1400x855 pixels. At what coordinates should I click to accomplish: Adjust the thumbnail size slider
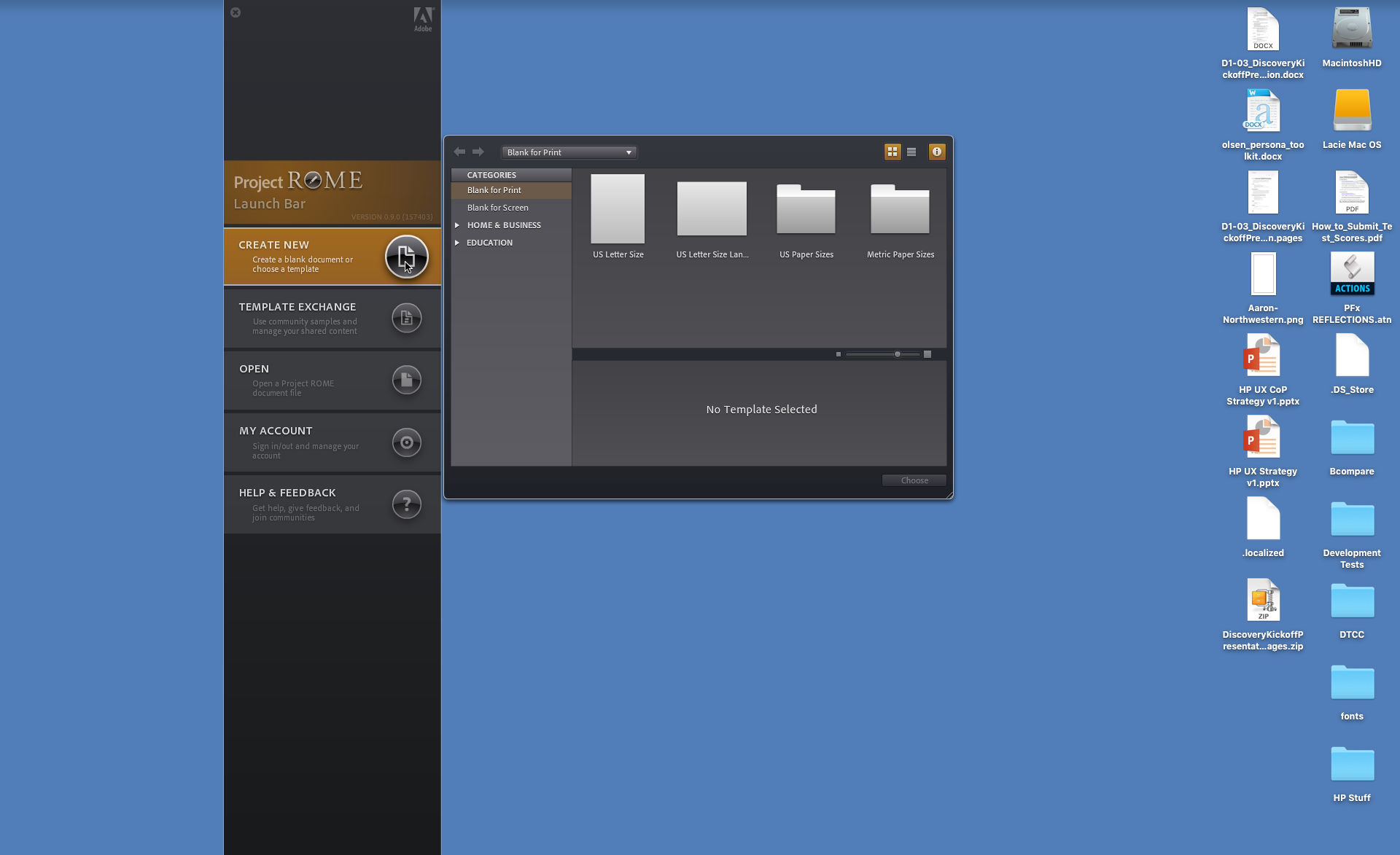(898, 354)
